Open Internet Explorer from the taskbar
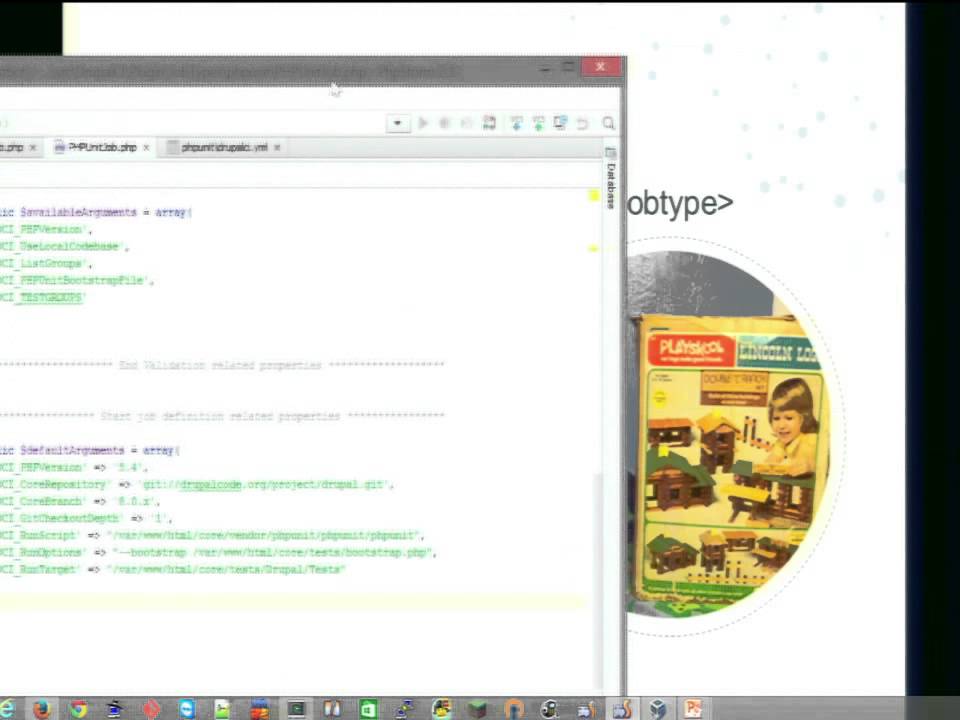 click(x=7, y=709)
